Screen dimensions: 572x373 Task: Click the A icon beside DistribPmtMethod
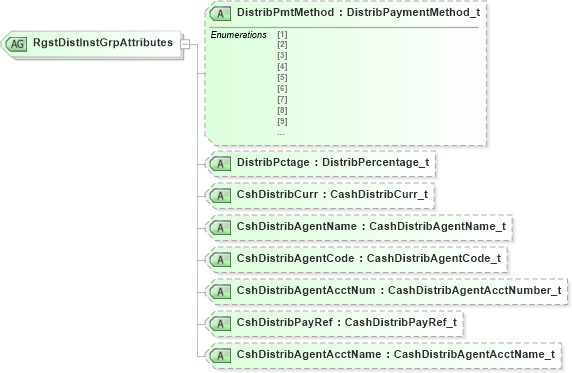pyautogui.click(x=220, y=14)
